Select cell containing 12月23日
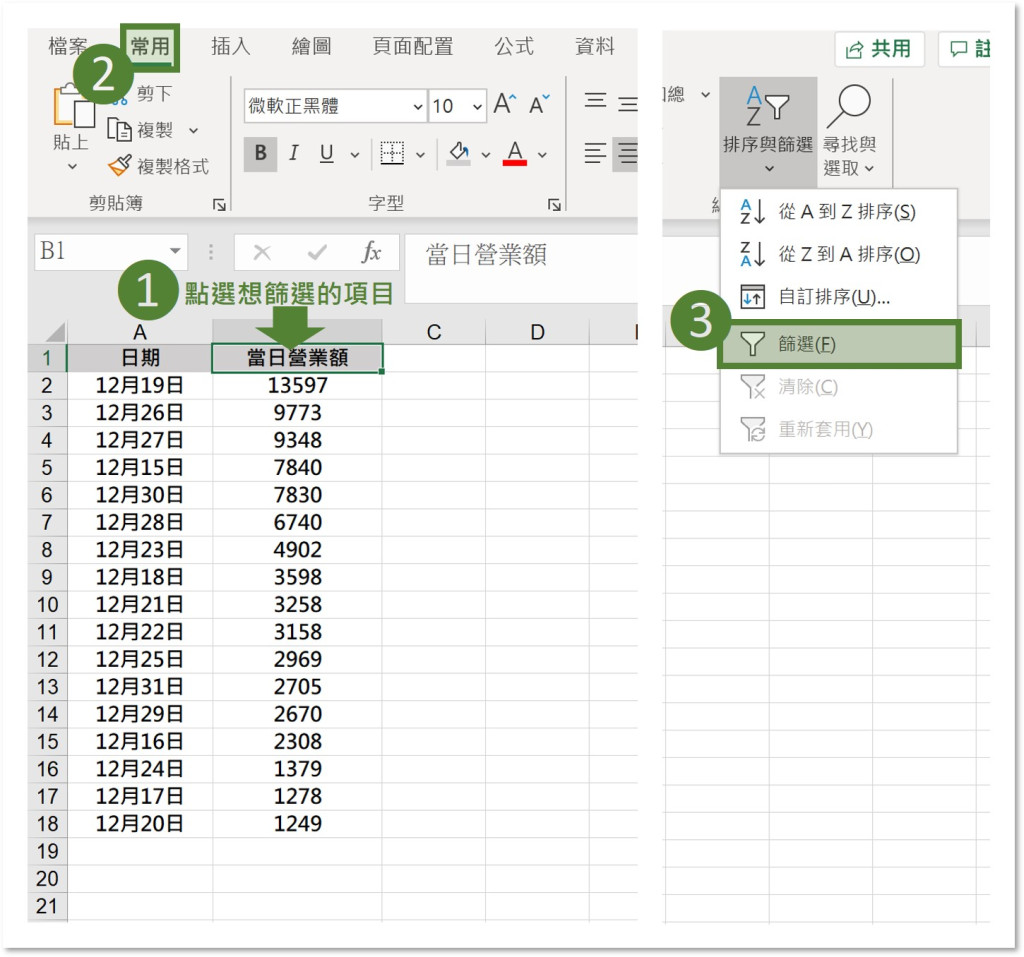1024x957 pixels. tap(140, 550)
